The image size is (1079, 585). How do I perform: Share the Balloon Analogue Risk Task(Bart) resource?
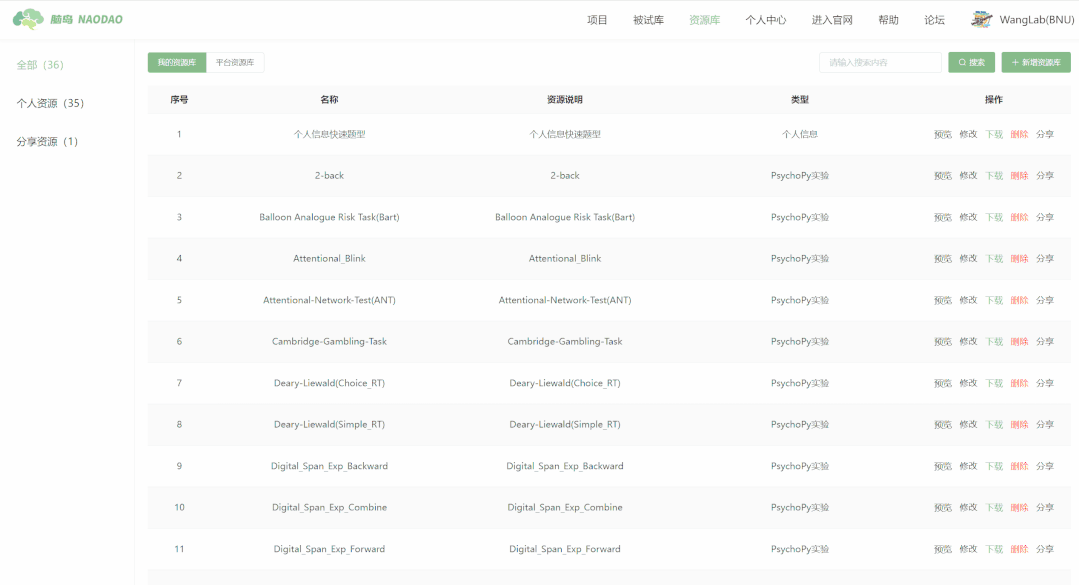coord(1045,217)
